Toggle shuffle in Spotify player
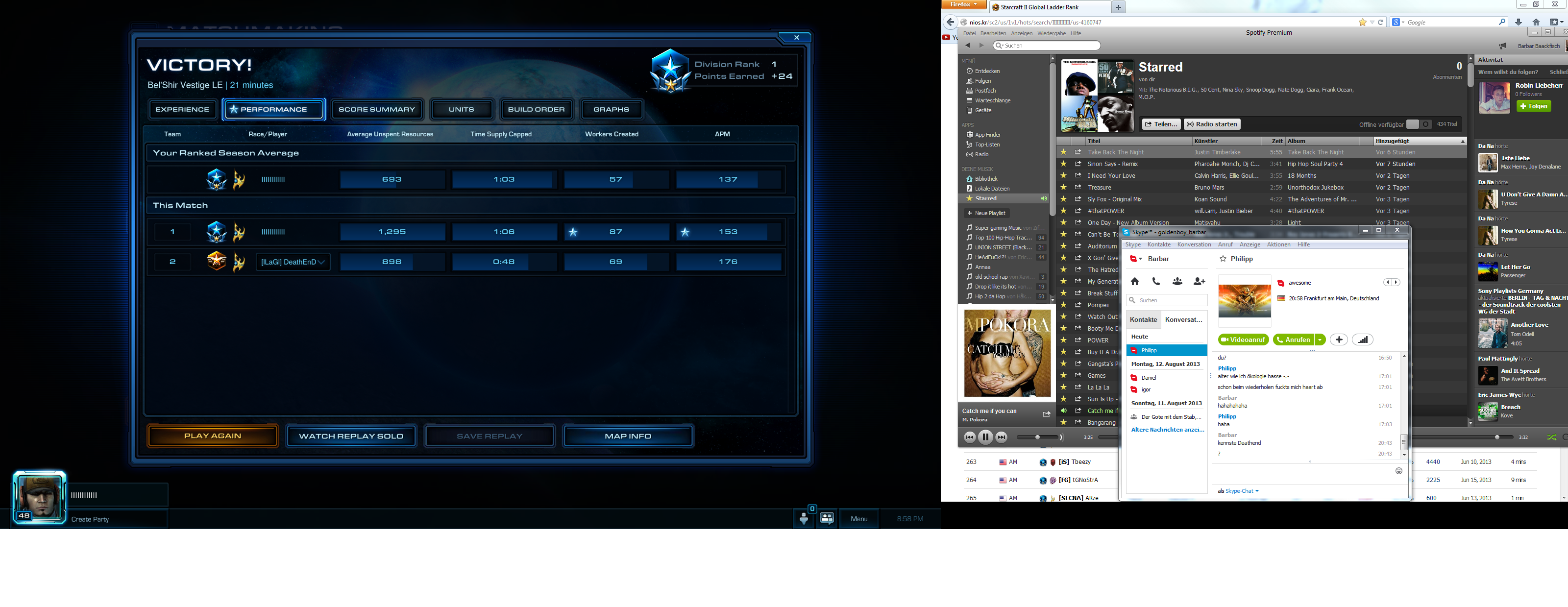This screenshot has width=1568, height=607. 1551,437
